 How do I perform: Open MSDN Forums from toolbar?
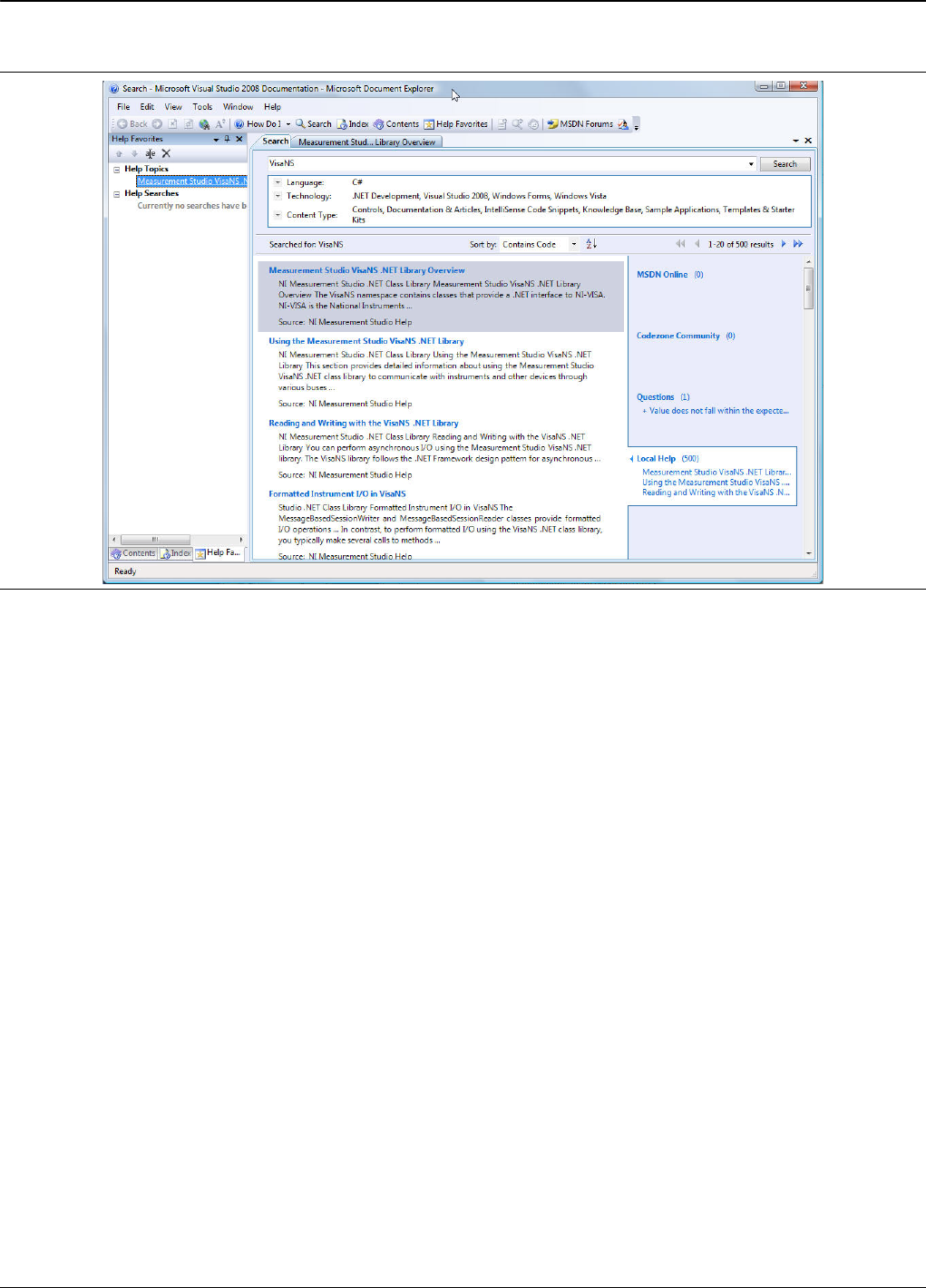[580, 124]
